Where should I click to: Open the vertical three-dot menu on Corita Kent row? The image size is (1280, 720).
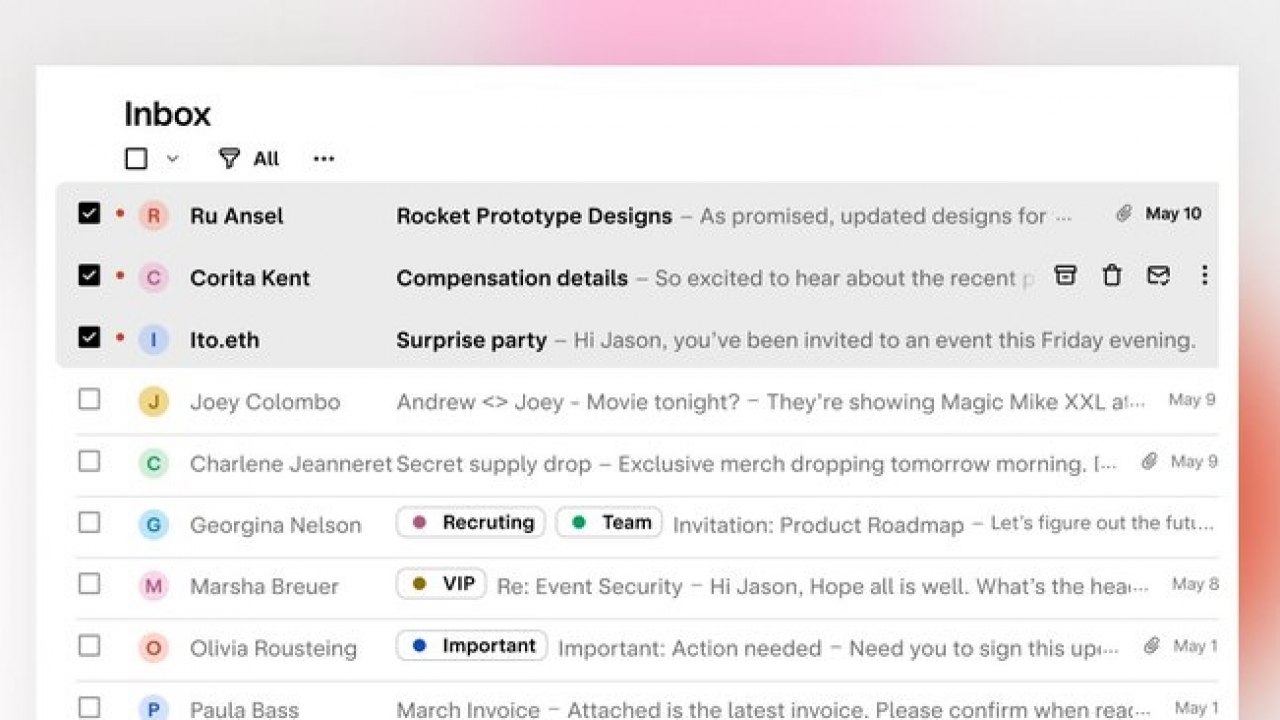coord(1204,276)
